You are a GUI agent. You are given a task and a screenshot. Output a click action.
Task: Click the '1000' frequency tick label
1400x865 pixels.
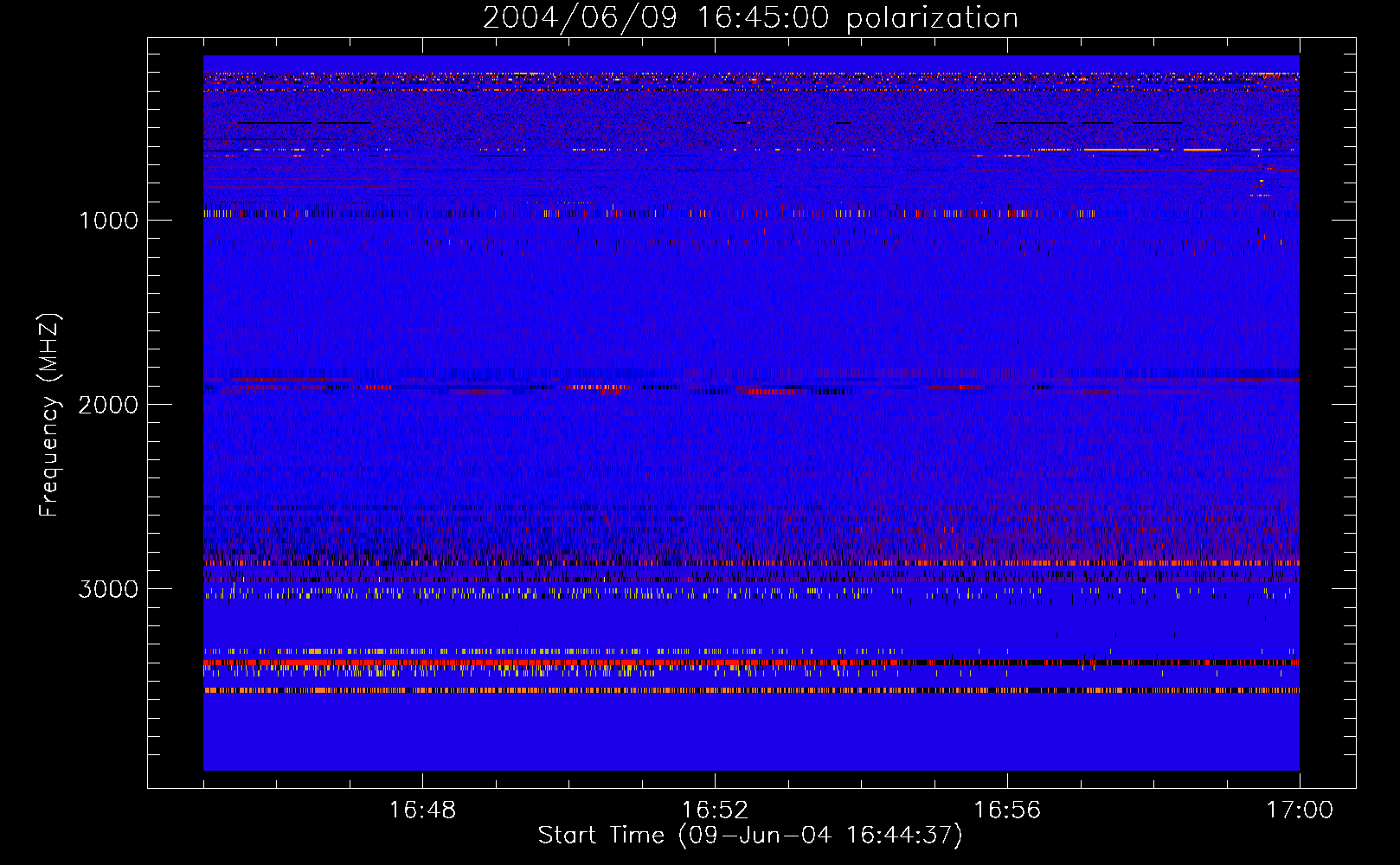(109, 221)
